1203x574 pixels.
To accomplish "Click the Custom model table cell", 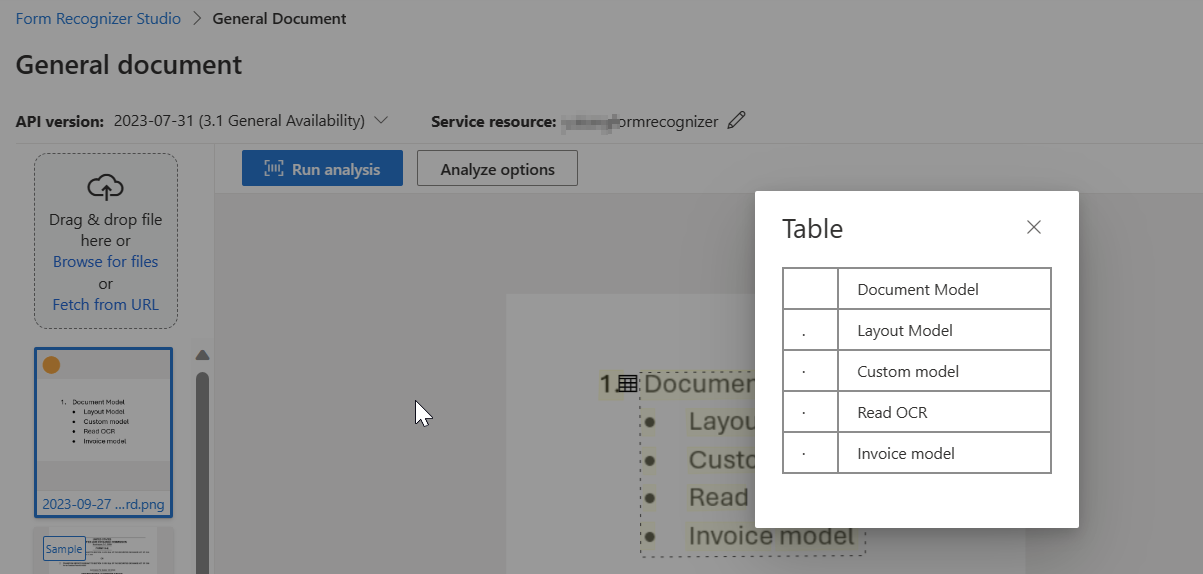I will click(x=944, y=371).
